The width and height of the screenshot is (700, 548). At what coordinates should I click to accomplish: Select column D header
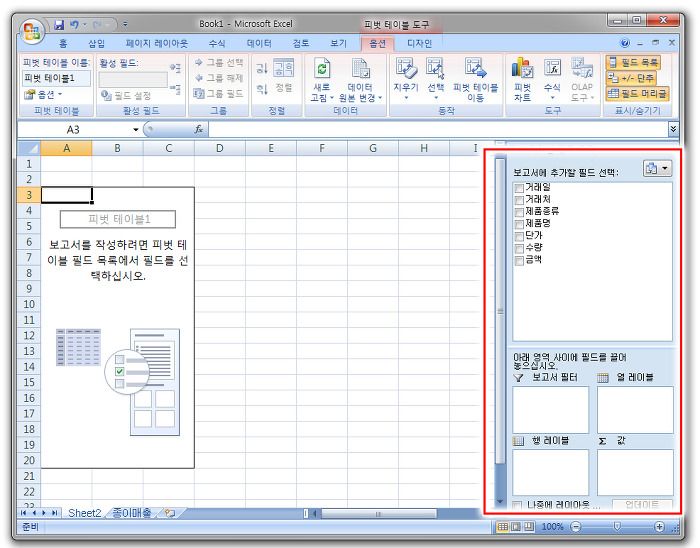pyautogui.click(x=220, y=148)
